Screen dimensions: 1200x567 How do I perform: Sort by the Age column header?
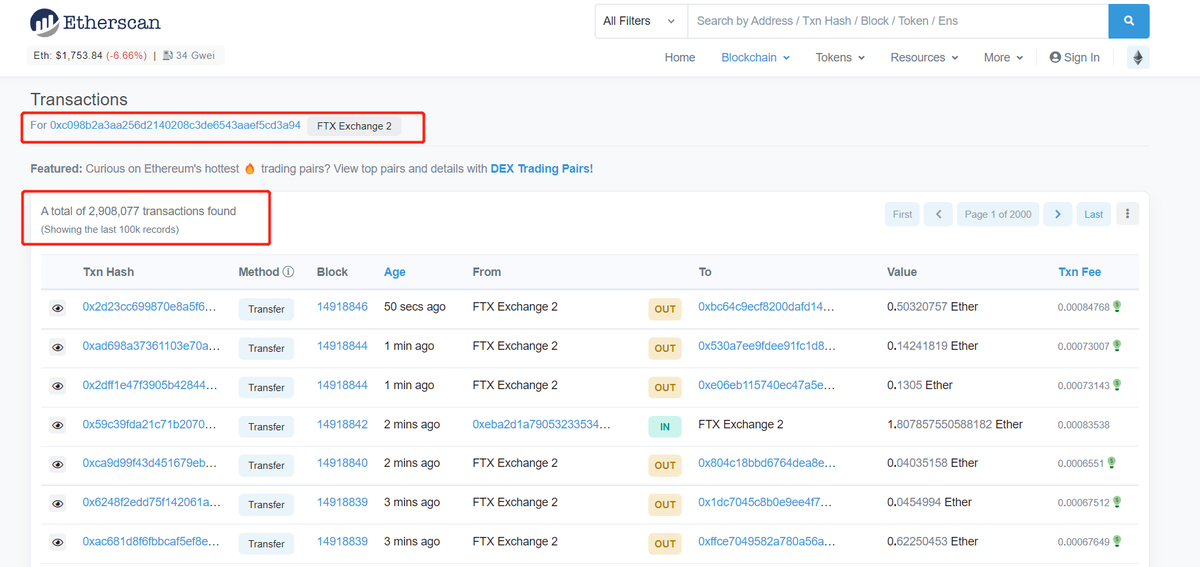395,272
